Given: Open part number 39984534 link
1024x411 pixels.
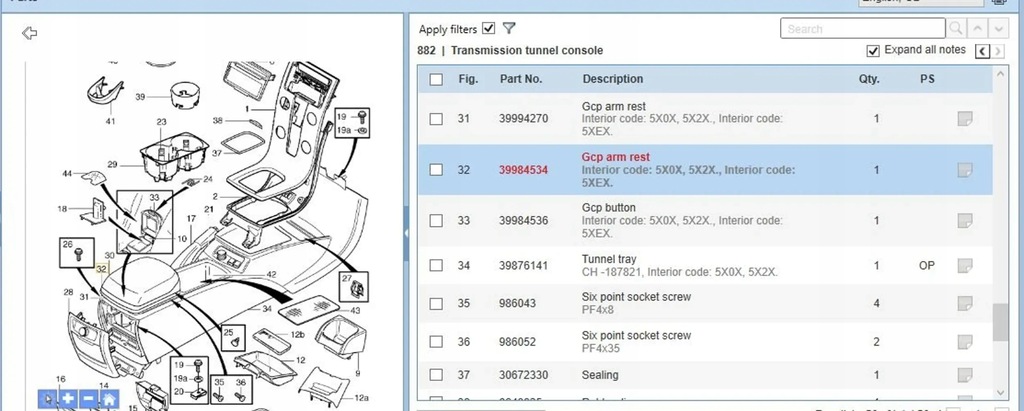Looking at the screenshot, I should (523, 170).
